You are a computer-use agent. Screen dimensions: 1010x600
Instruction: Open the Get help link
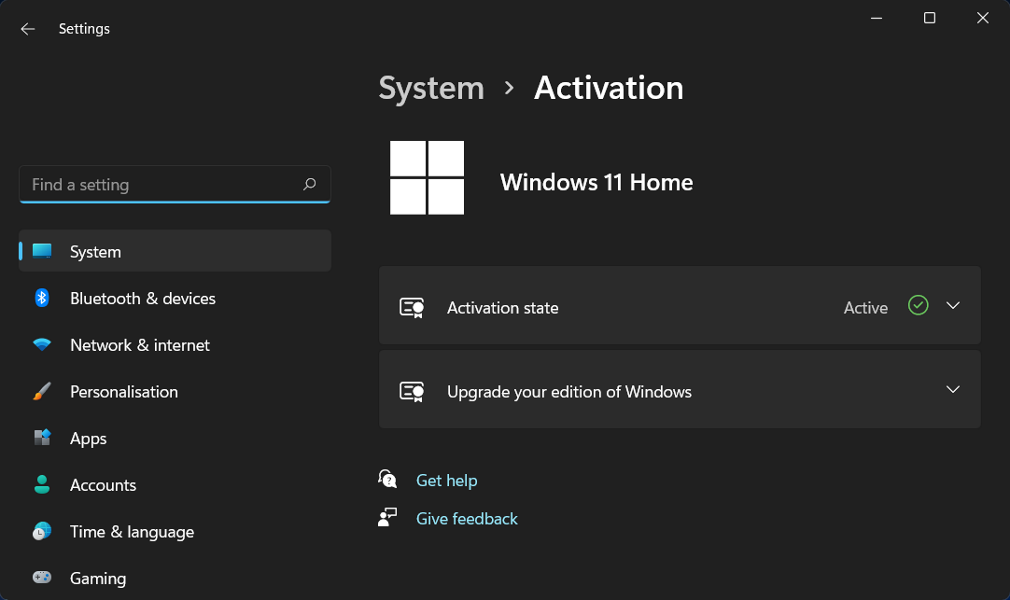[x=446, y=480]
